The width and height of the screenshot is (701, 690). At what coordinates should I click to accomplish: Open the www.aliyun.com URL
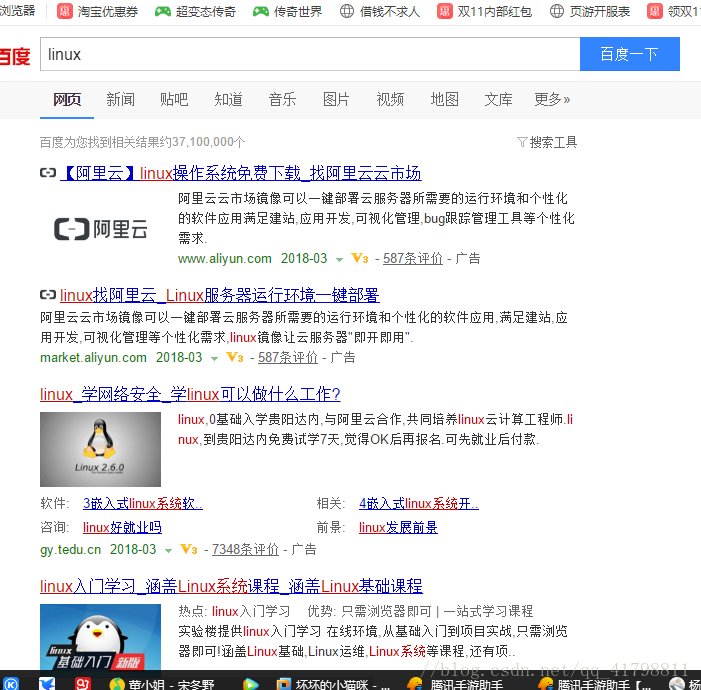coord(224,258)
